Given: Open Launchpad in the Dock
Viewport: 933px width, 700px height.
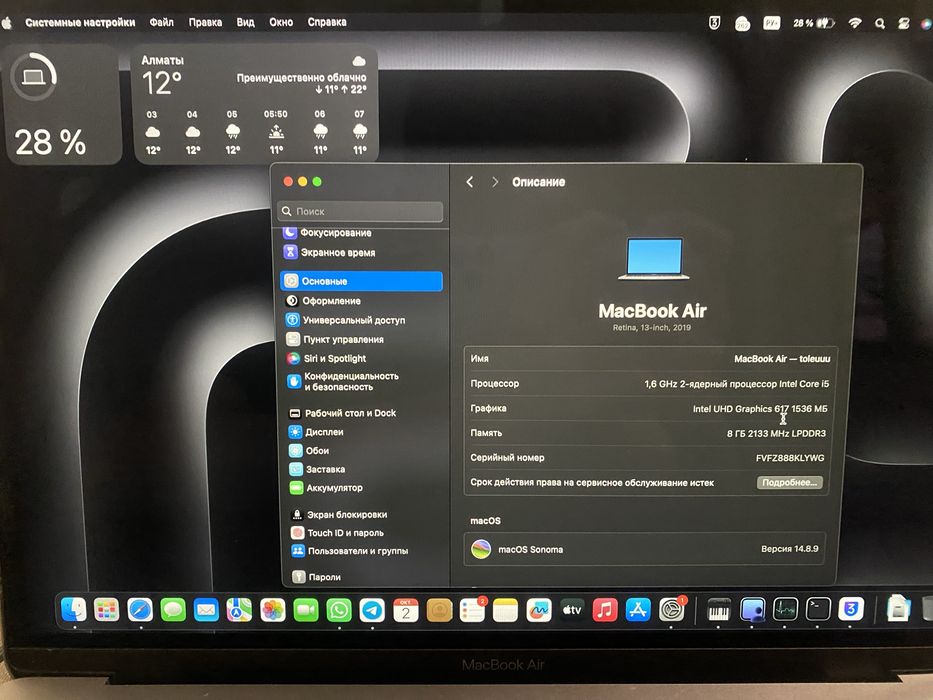Looking at the screenshot, I should 107,610.
